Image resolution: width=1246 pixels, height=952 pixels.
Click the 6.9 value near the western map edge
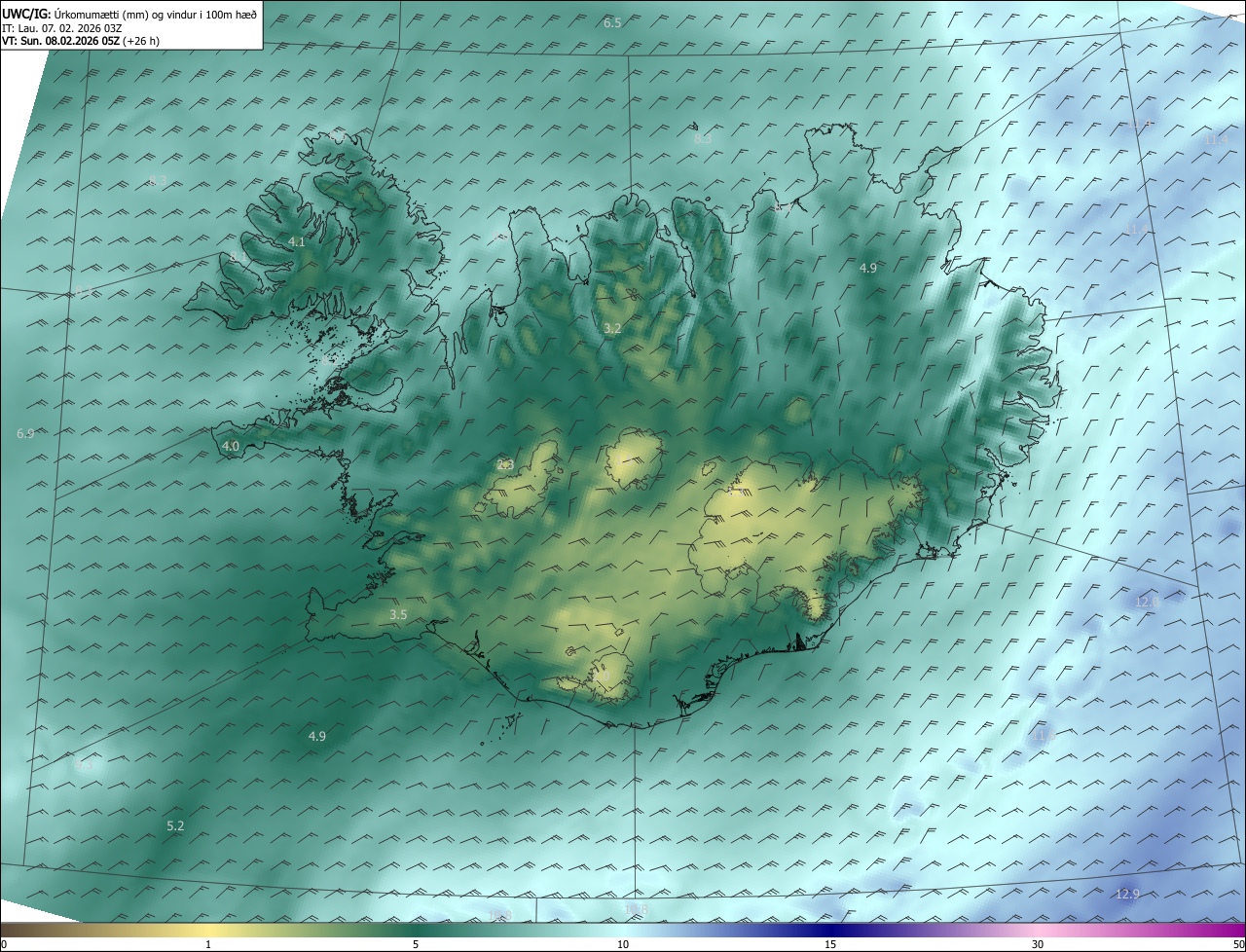pyautogui.click(x=25, y=433)
